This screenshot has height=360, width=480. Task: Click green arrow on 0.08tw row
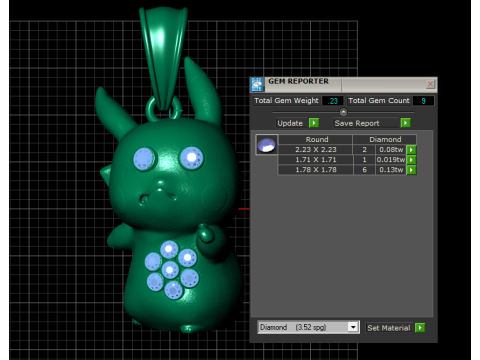[x=411, y=150]
